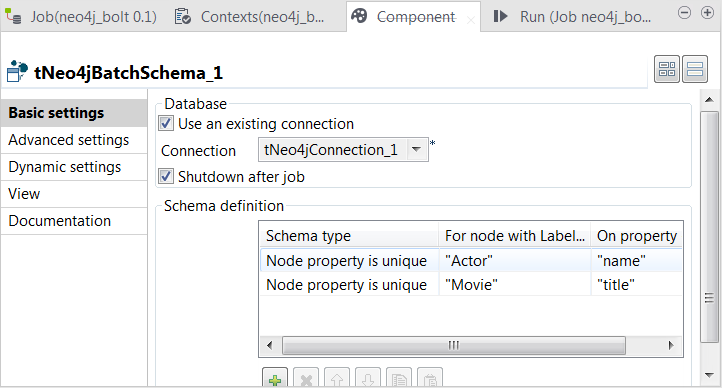
Task: Open the View section
Action: pos(74,194)
